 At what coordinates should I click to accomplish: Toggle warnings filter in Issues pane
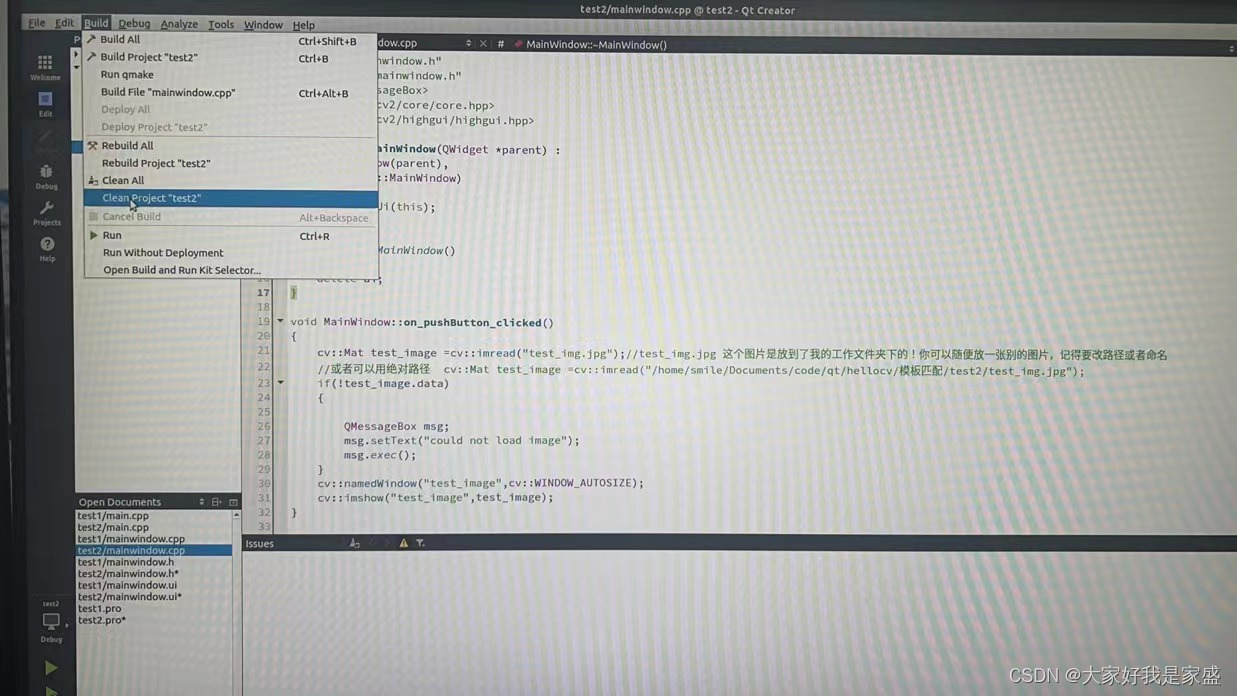pyautogui.click(x=404, y=543)
